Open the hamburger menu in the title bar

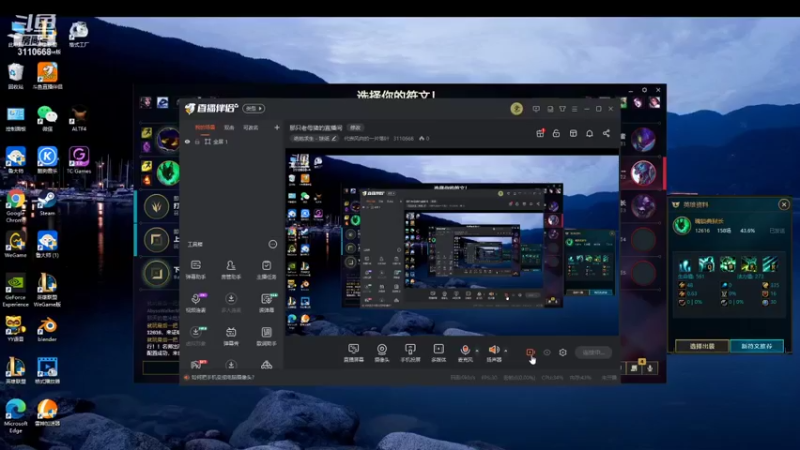[x=574, y=109]
